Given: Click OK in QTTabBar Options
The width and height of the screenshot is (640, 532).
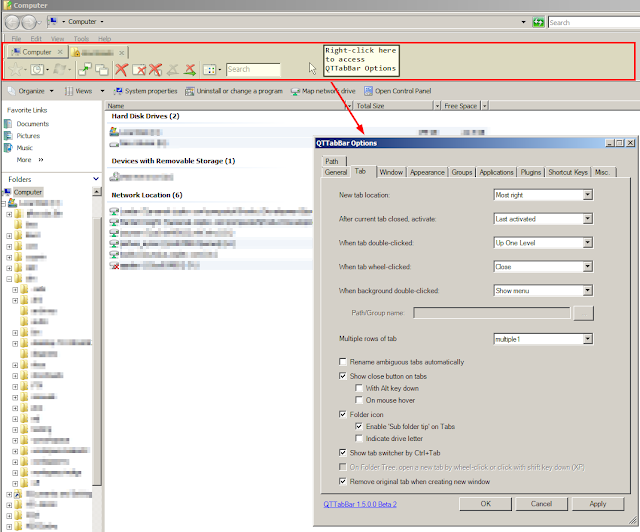Looking at the screenshot, I should [485, 504].
